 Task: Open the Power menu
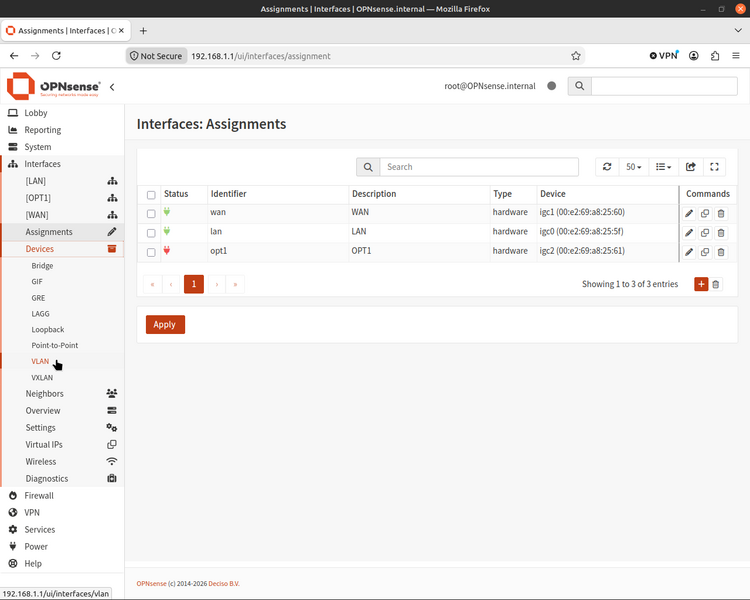[x=62, y=546]
